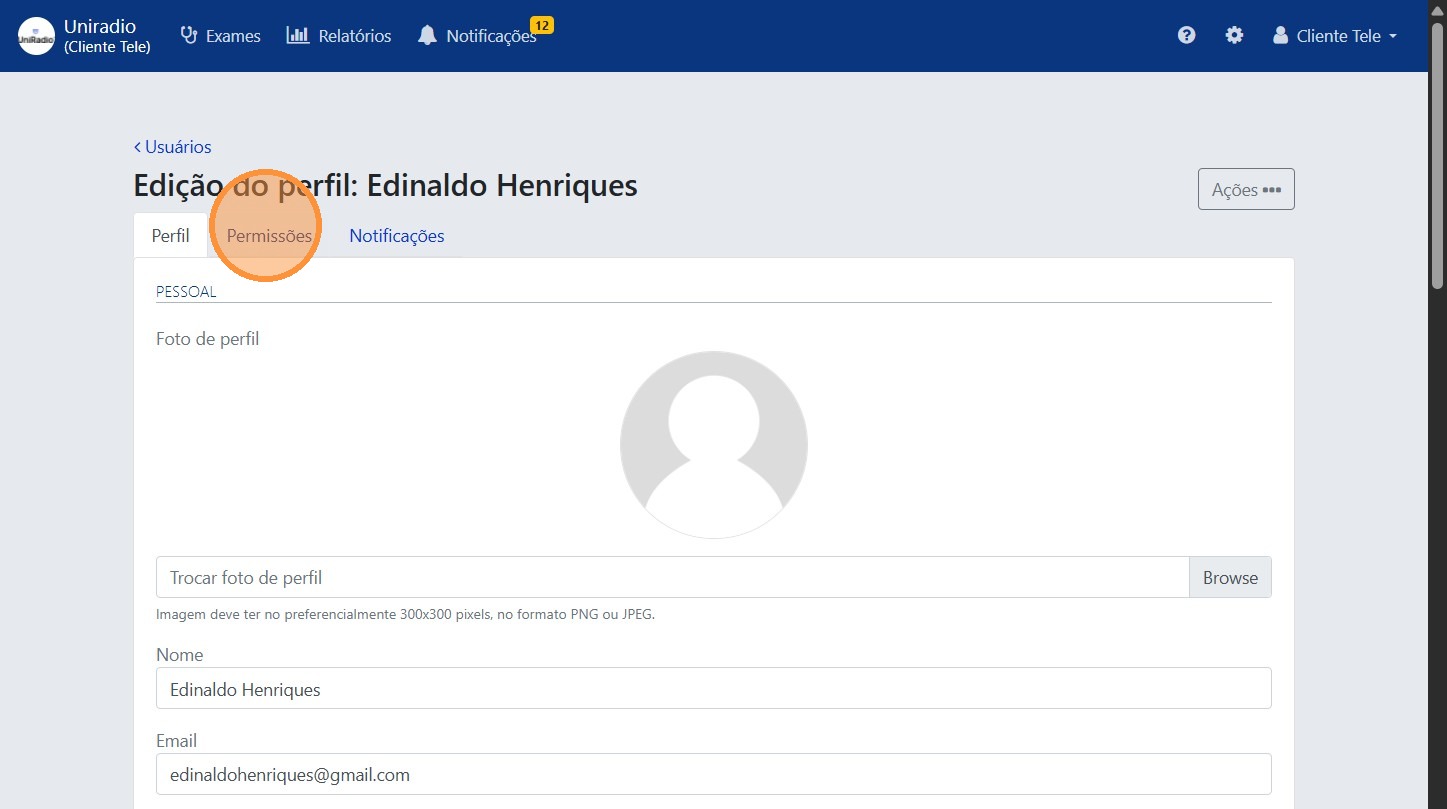Select the Email field with edinaldohenriques@gmail.com
Image resolution: width=1447 pixels, height=809 pixels.
(713, 774)
